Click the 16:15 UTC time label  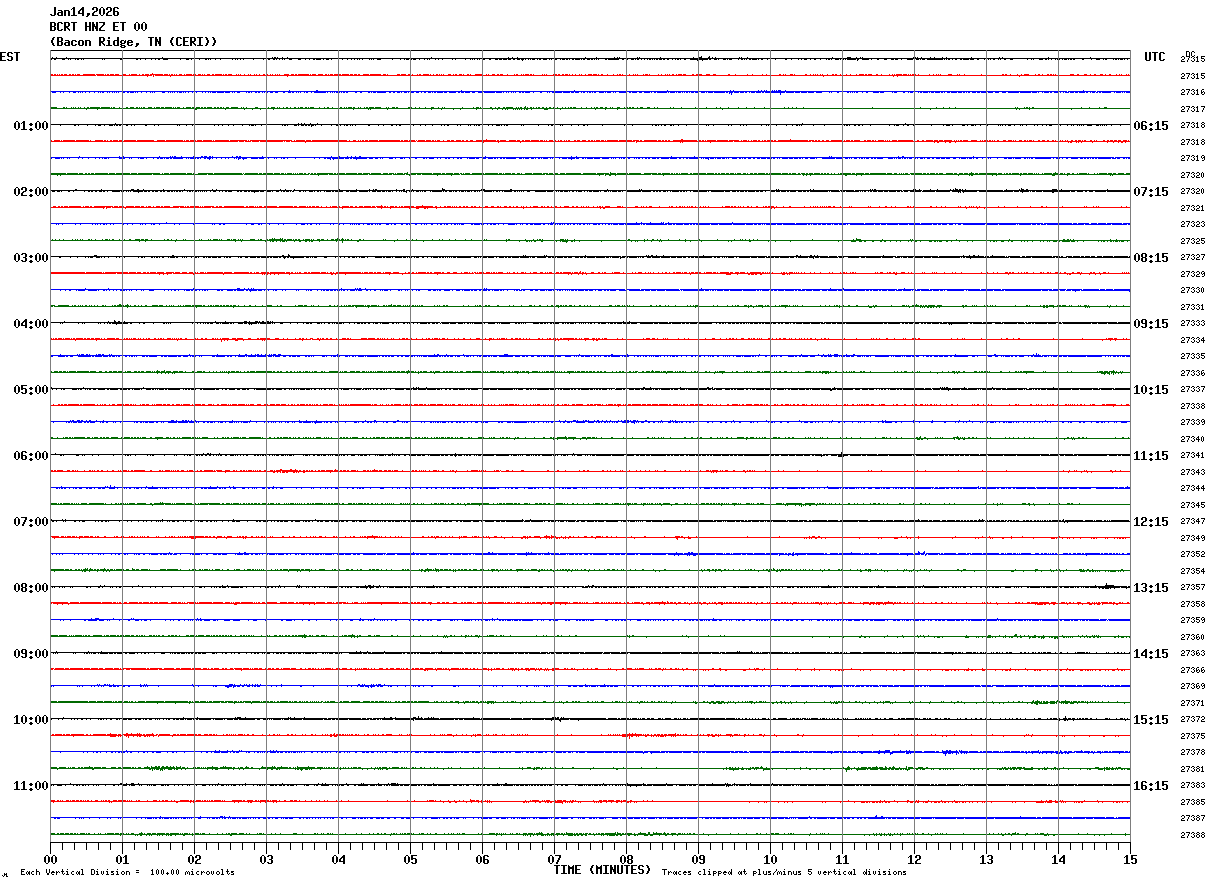[x=1151, y=786]
